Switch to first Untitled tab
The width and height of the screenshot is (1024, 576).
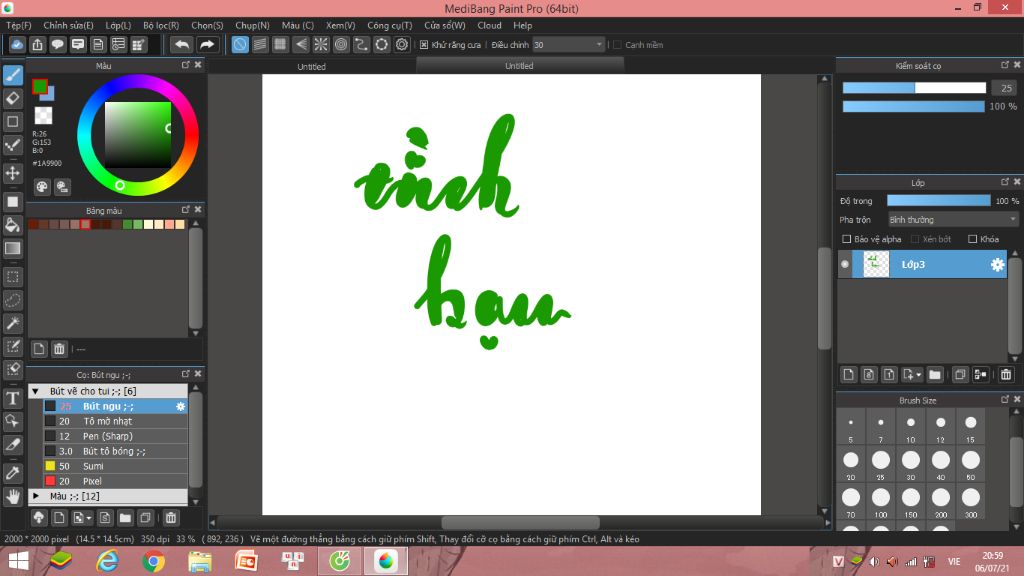(x=312, y=66)
